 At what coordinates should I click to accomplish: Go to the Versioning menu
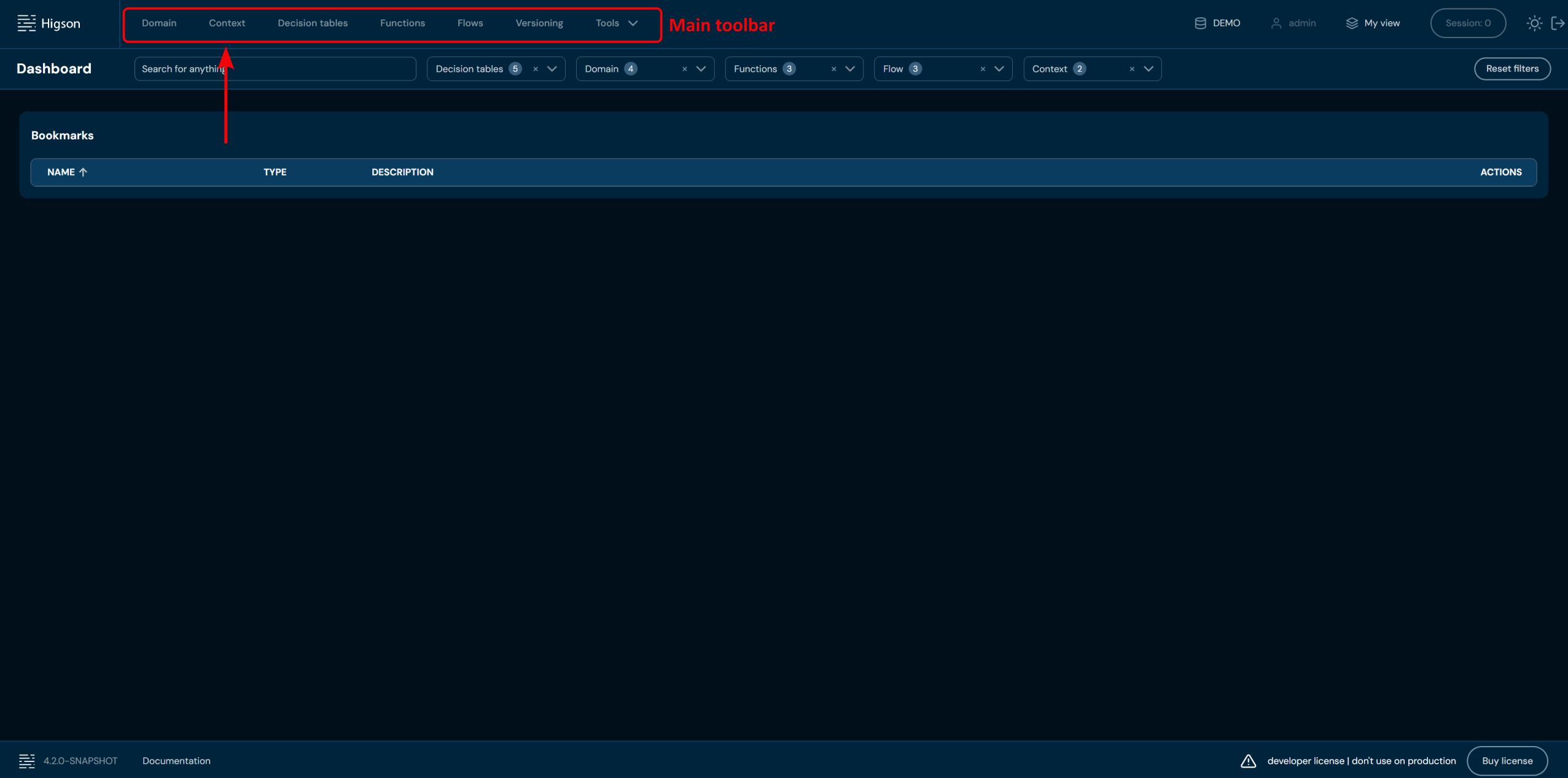pyautogui.click(x=539, y=23)
